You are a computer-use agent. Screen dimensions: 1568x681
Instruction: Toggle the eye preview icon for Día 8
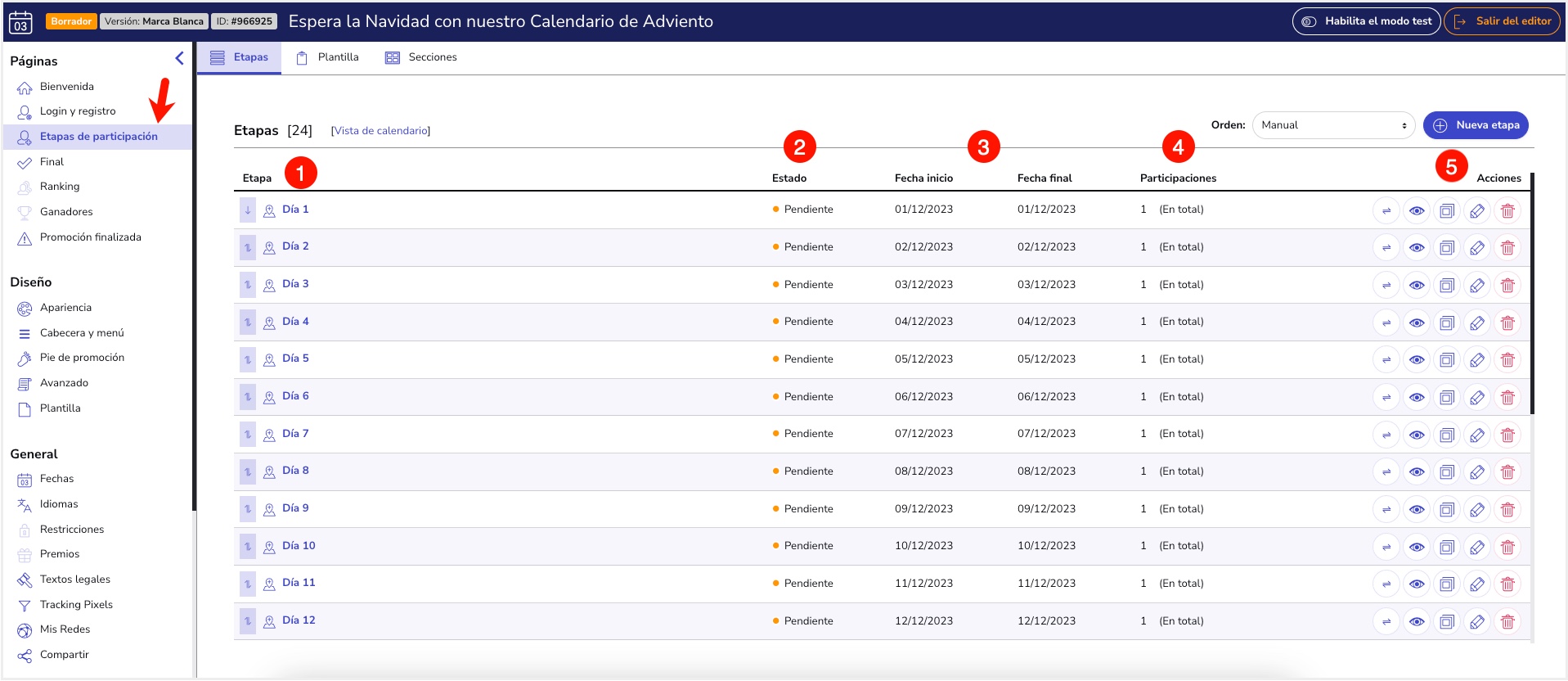pos(1416,472)
